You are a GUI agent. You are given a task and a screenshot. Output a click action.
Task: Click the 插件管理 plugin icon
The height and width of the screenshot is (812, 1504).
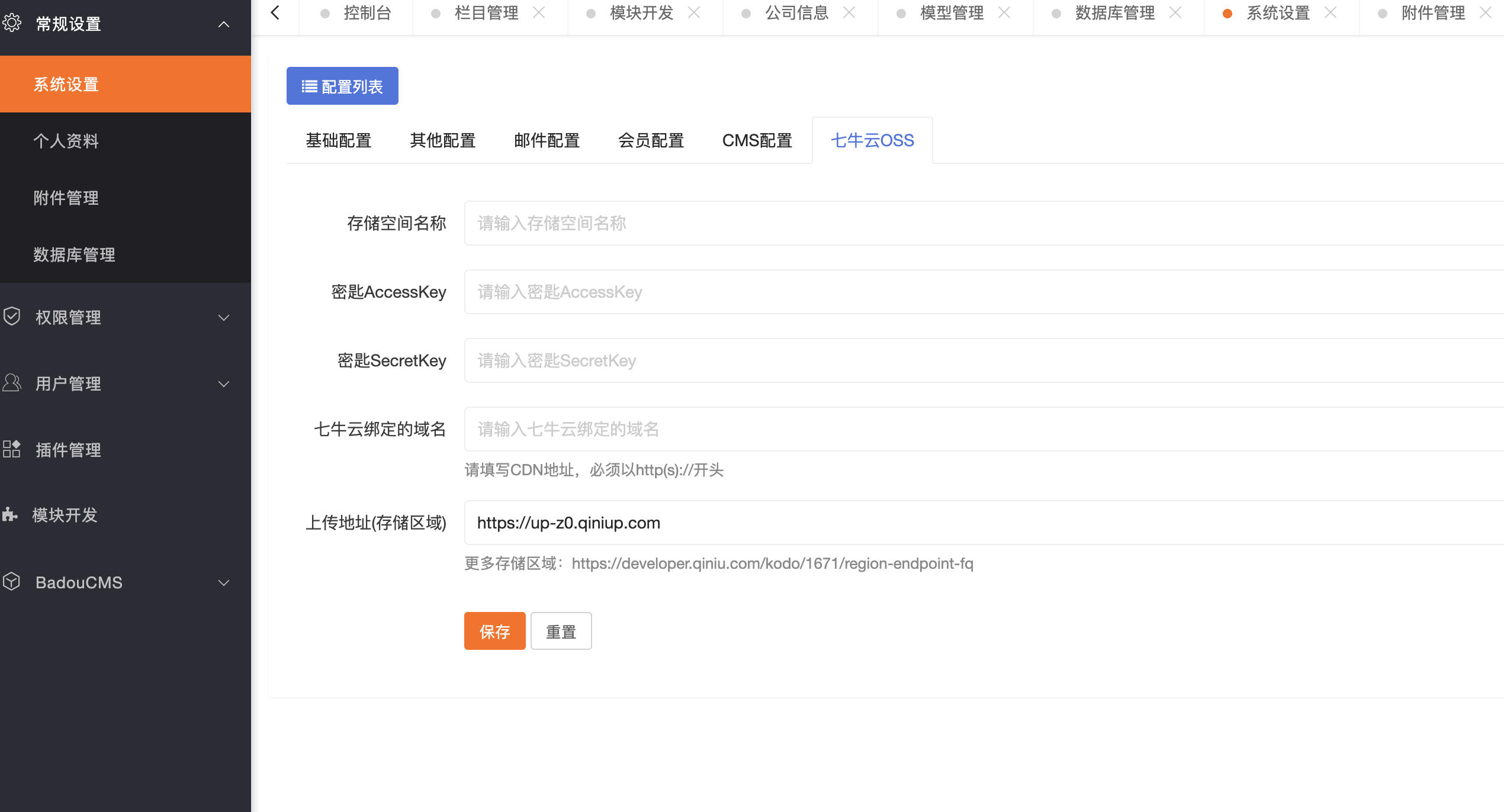click(12, 450)
